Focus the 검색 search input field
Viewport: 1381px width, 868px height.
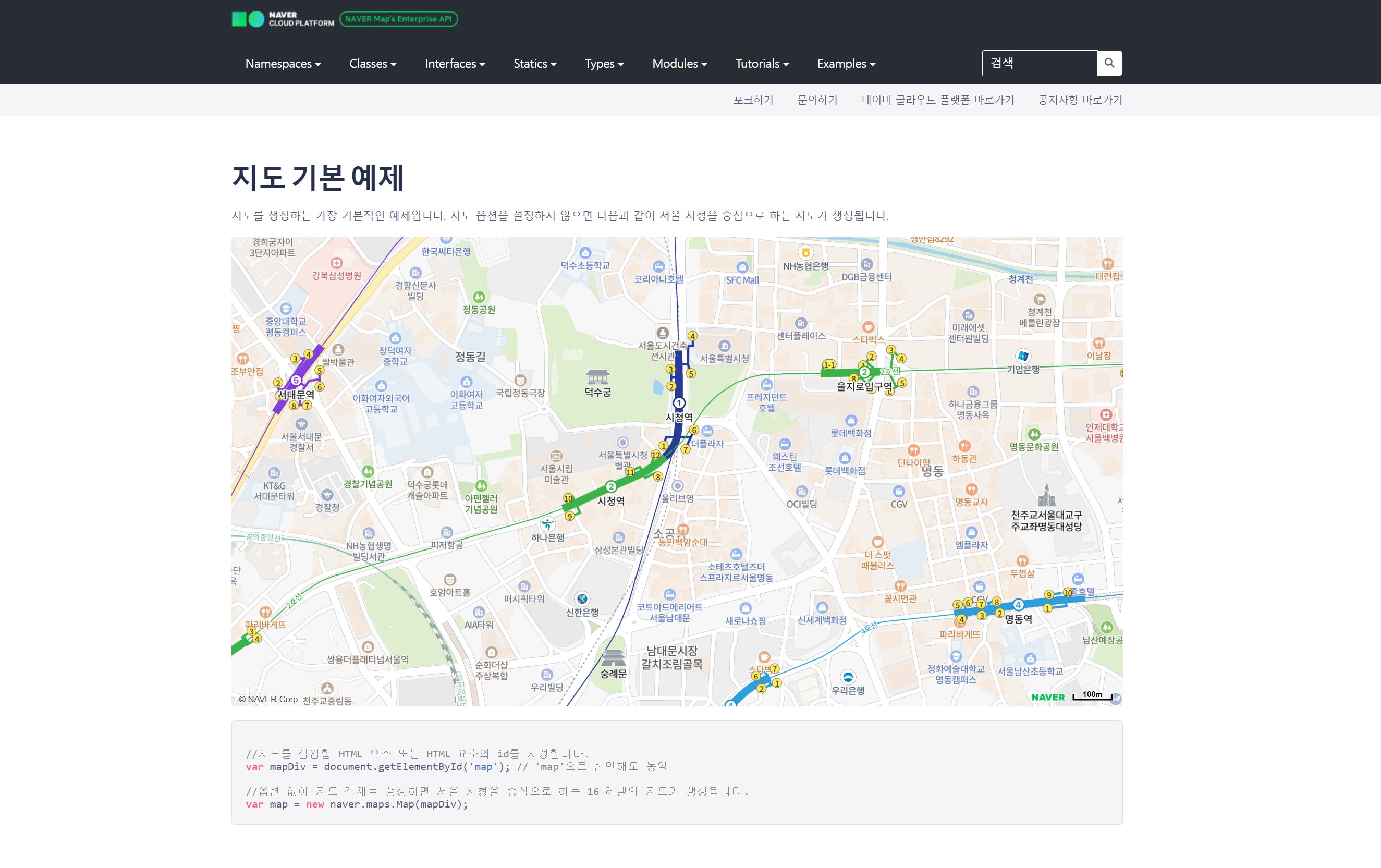[1039, 63]
